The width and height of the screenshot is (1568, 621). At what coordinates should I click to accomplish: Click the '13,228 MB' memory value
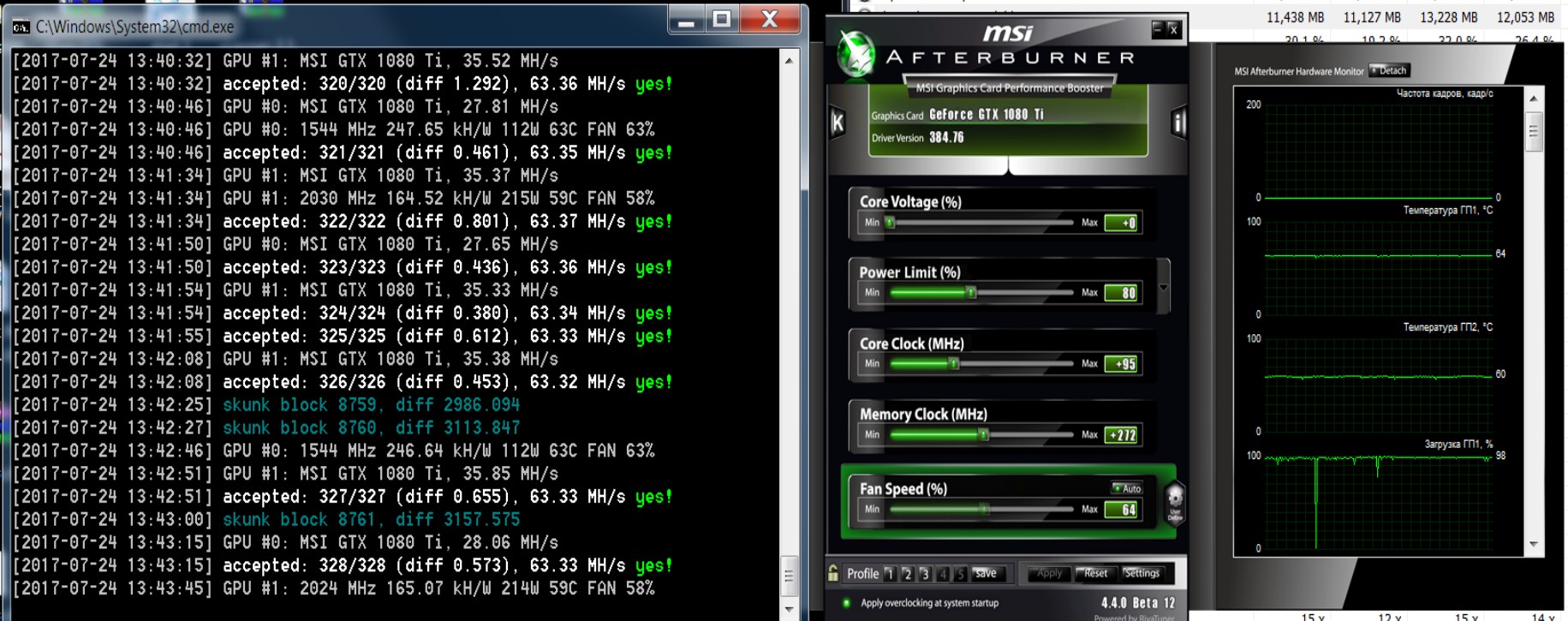(1449, 17)
